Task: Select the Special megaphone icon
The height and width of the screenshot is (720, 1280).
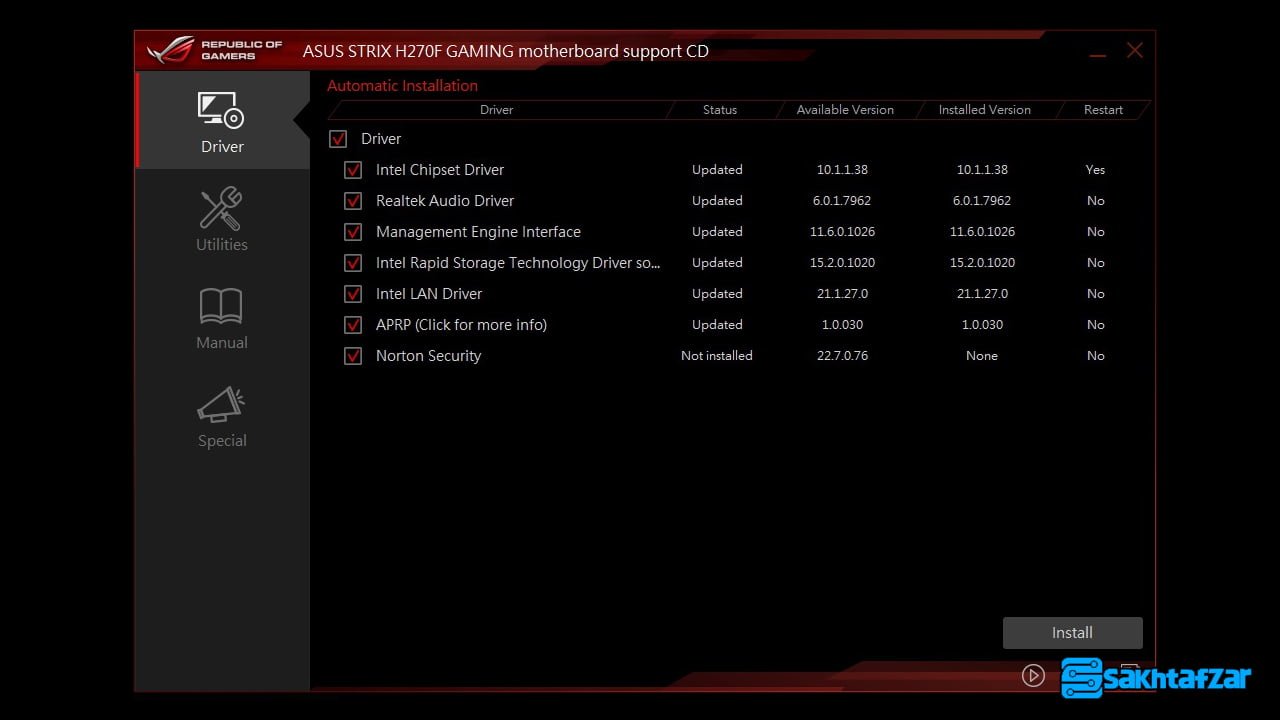Action: tap(221, 405)
